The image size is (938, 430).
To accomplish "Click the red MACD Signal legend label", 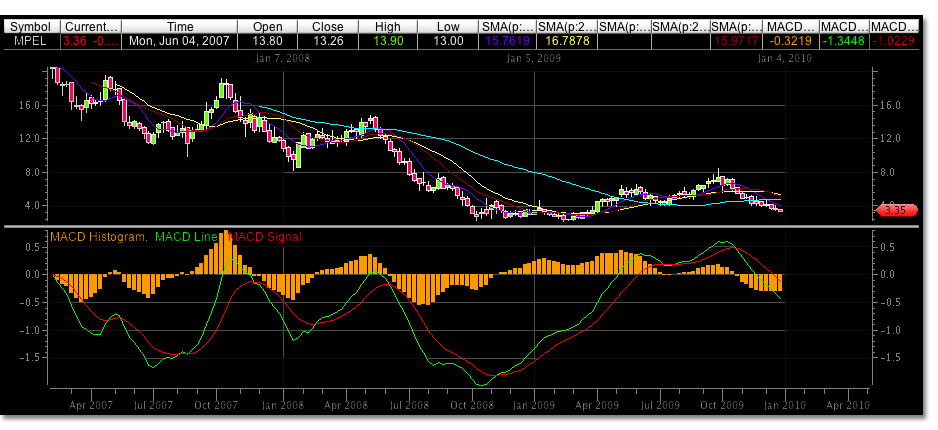I will coord(265,237).
